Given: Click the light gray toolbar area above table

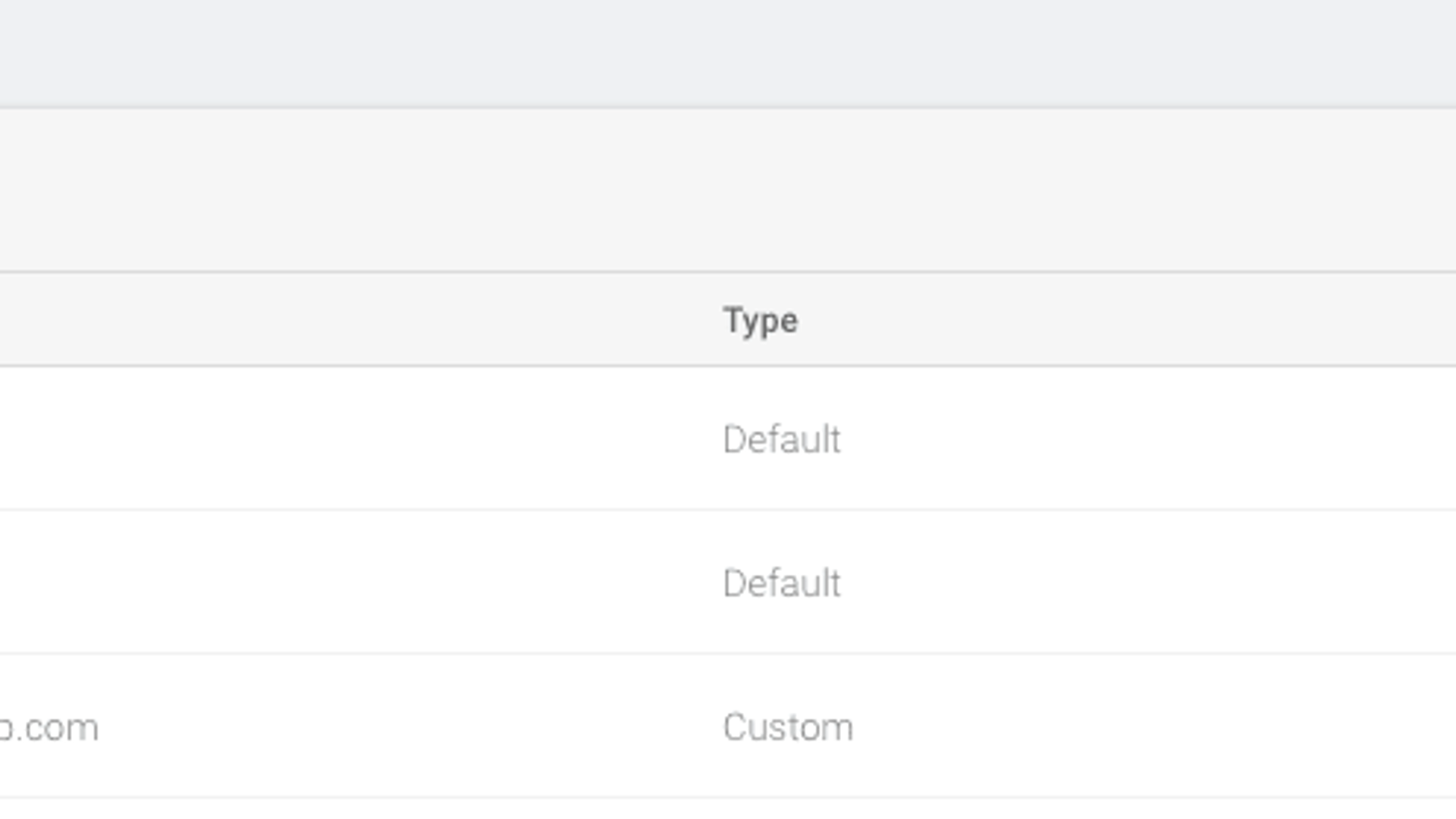Looking at the screenshot, I should (728, 190).
